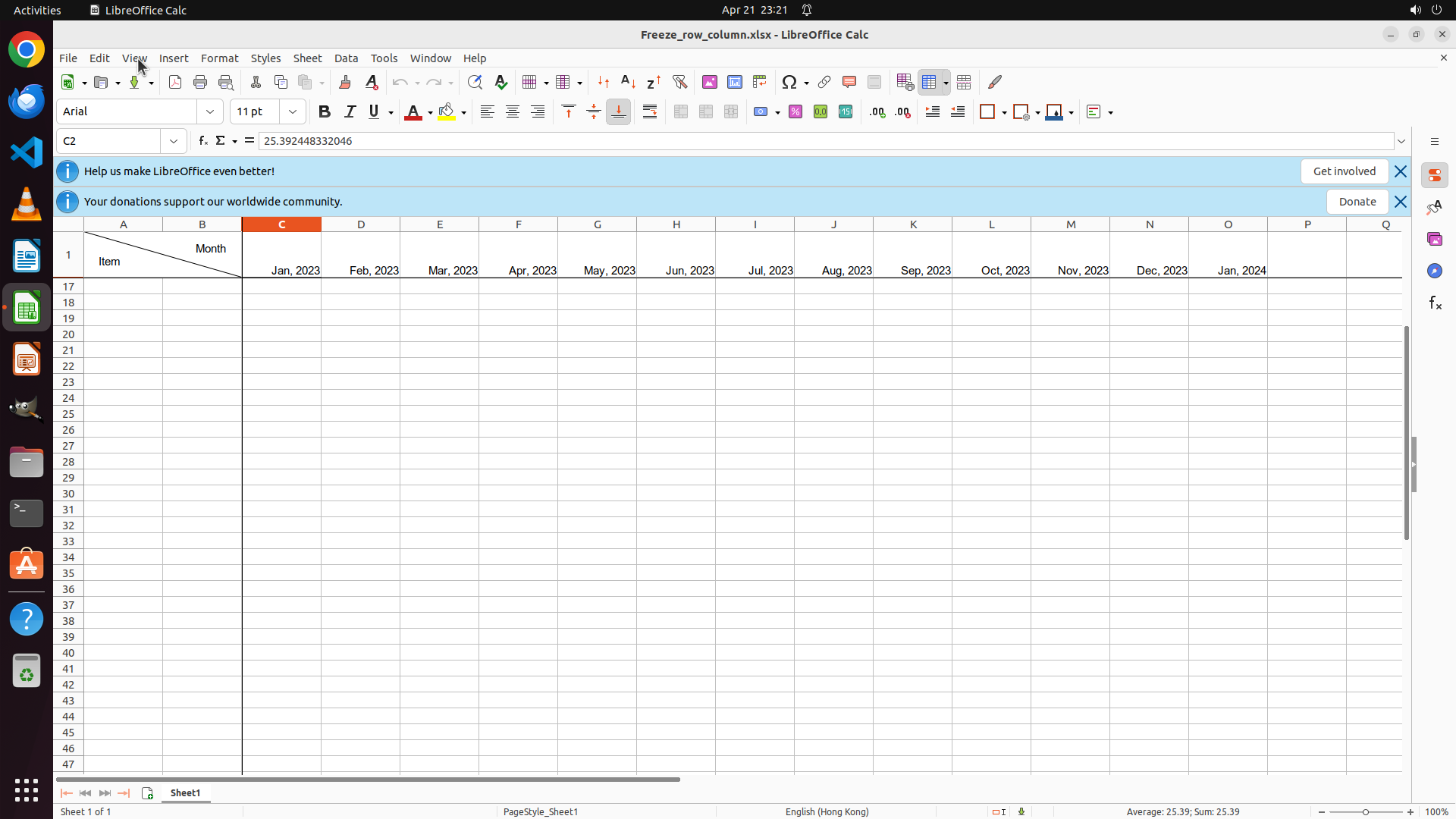Screen dimensions: 1456x819
Task: Expand the font name dropdown
Action: [x=210, y=112]
